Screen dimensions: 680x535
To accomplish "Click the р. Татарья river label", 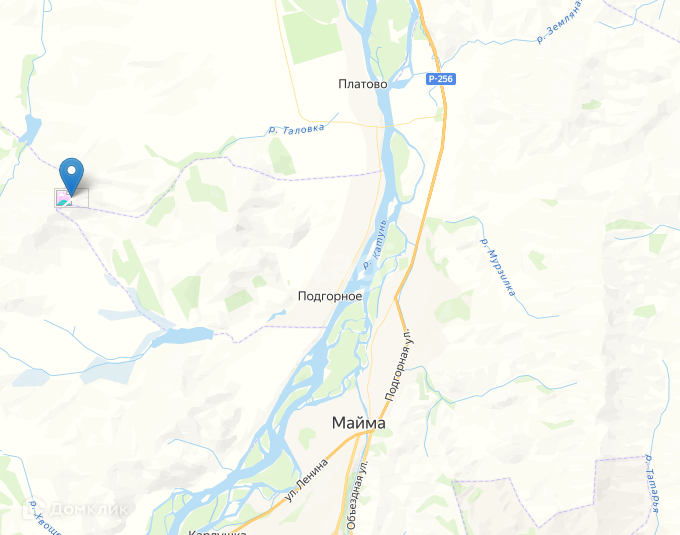I will [x=653, y=483].
